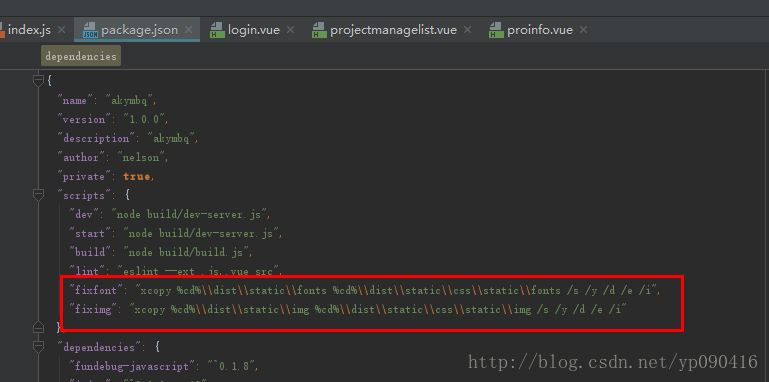
Task: Click the author value "nelson"
Action: pos(141,158)
